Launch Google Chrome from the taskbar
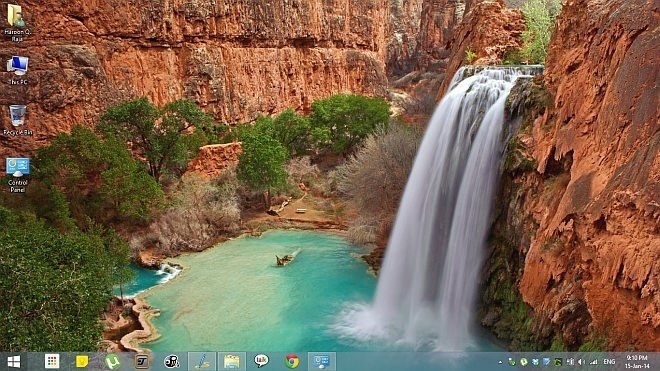 point(292,361)
